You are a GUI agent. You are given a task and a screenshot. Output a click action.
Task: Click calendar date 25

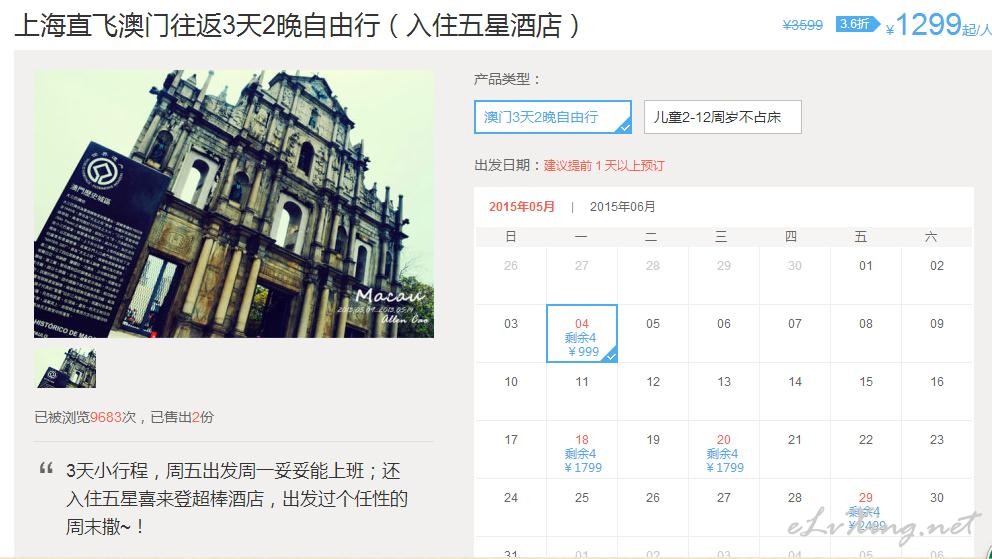pos(582,498)
